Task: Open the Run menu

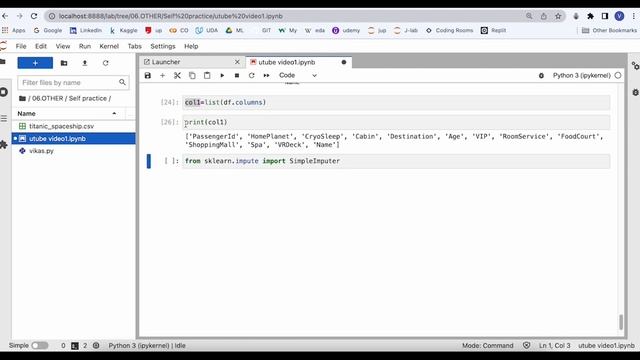Action: tap(85, 46)
